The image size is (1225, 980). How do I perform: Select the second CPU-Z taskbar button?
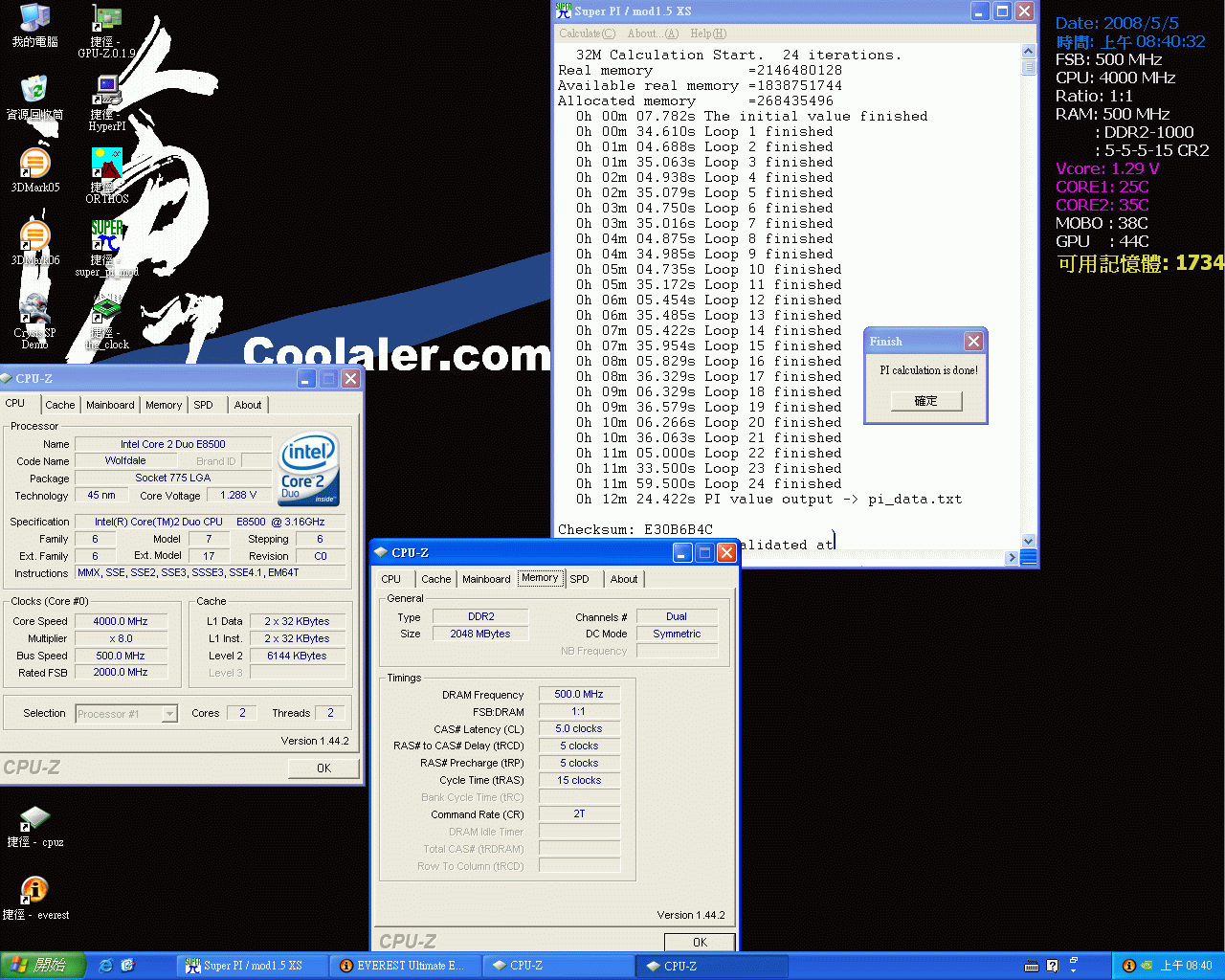pos(712,966)
